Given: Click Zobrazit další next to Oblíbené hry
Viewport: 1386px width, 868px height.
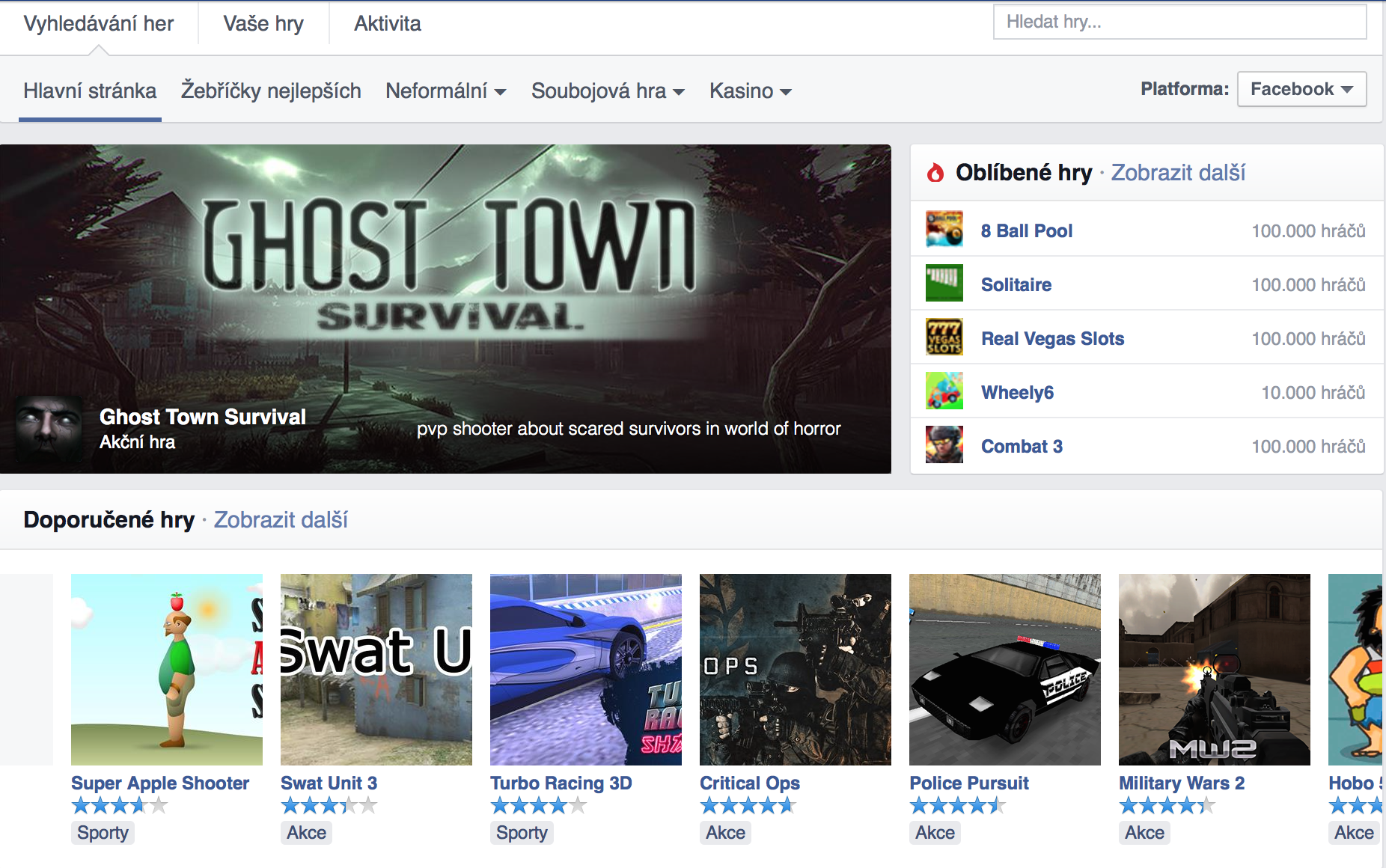Looking at the screenshot, I should tap(1178, 173).
